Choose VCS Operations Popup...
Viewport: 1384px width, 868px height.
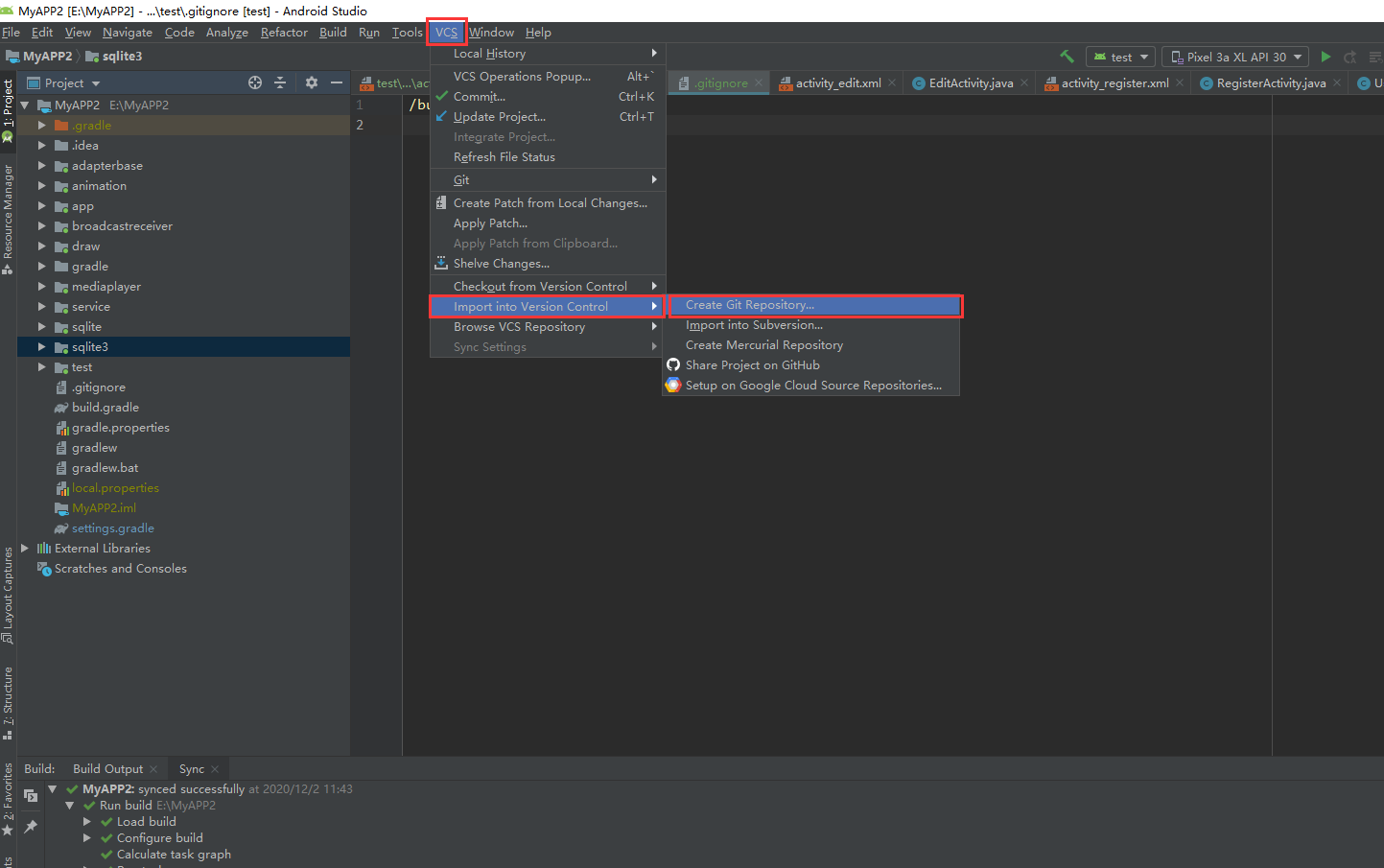click(x=547, y=76)
